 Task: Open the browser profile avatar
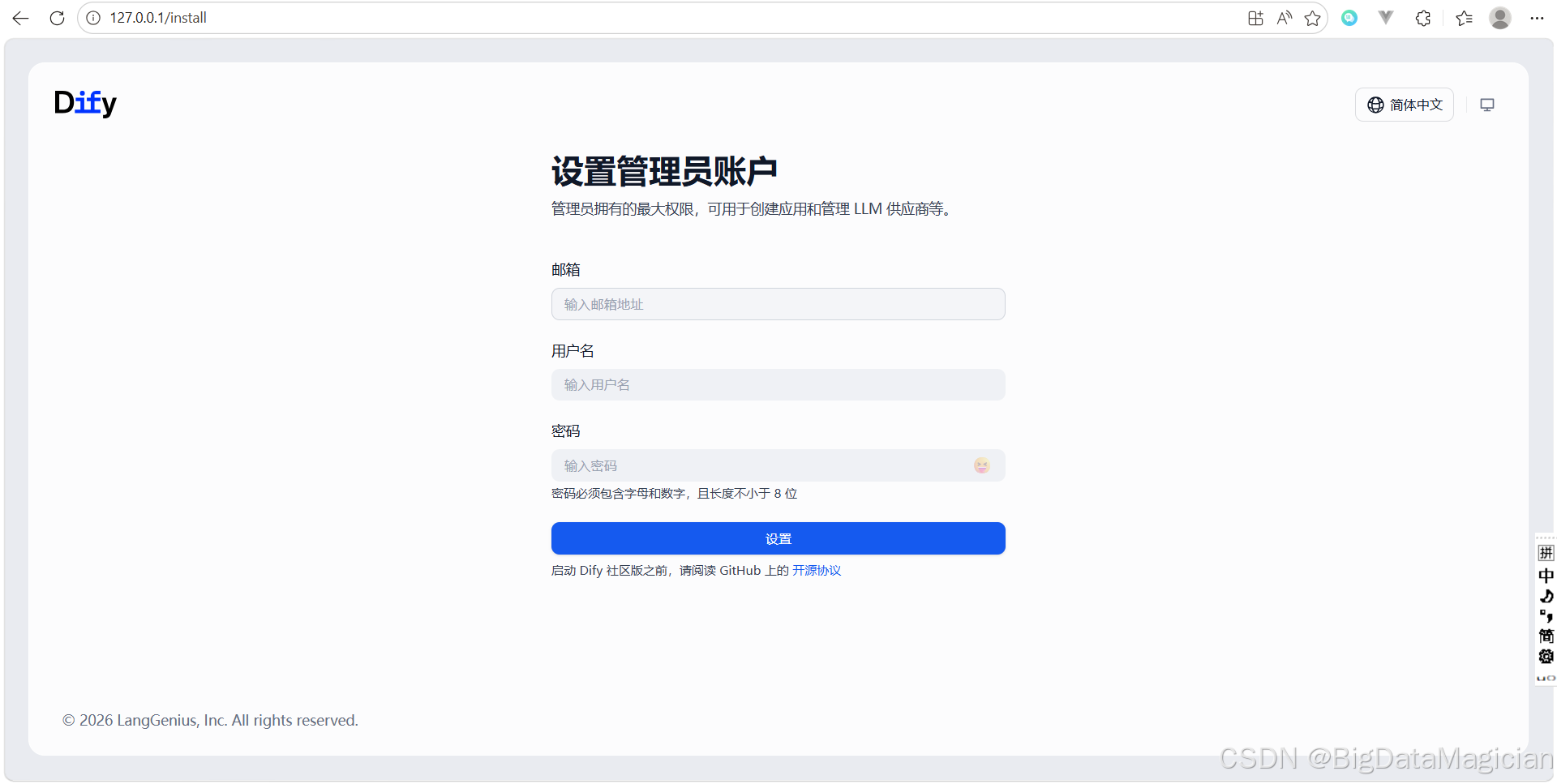click(x=1500, y=18)
